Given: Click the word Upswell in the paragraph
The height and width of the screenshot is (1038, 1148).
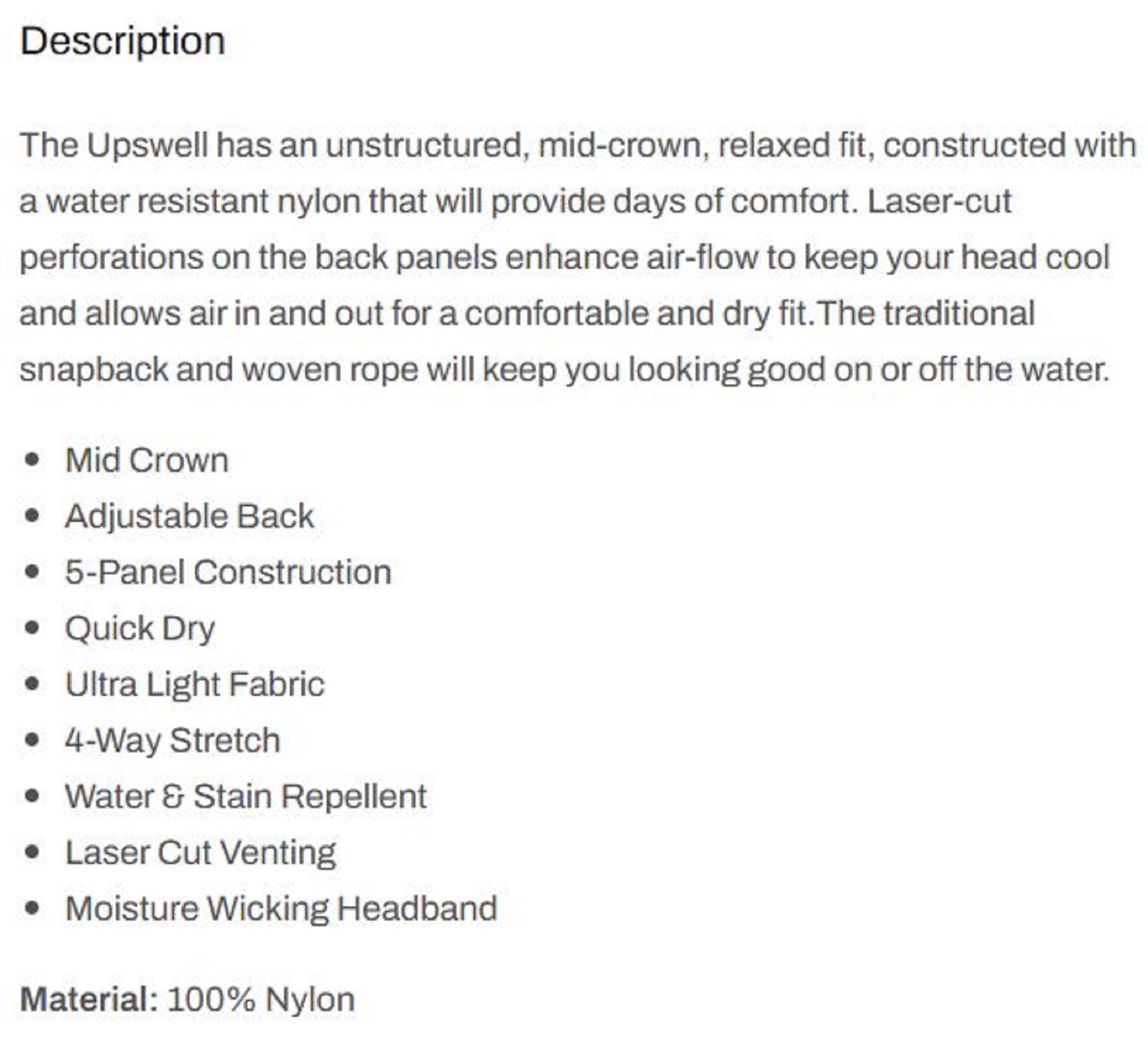Looking at the screenshot, I should [147, 145].
